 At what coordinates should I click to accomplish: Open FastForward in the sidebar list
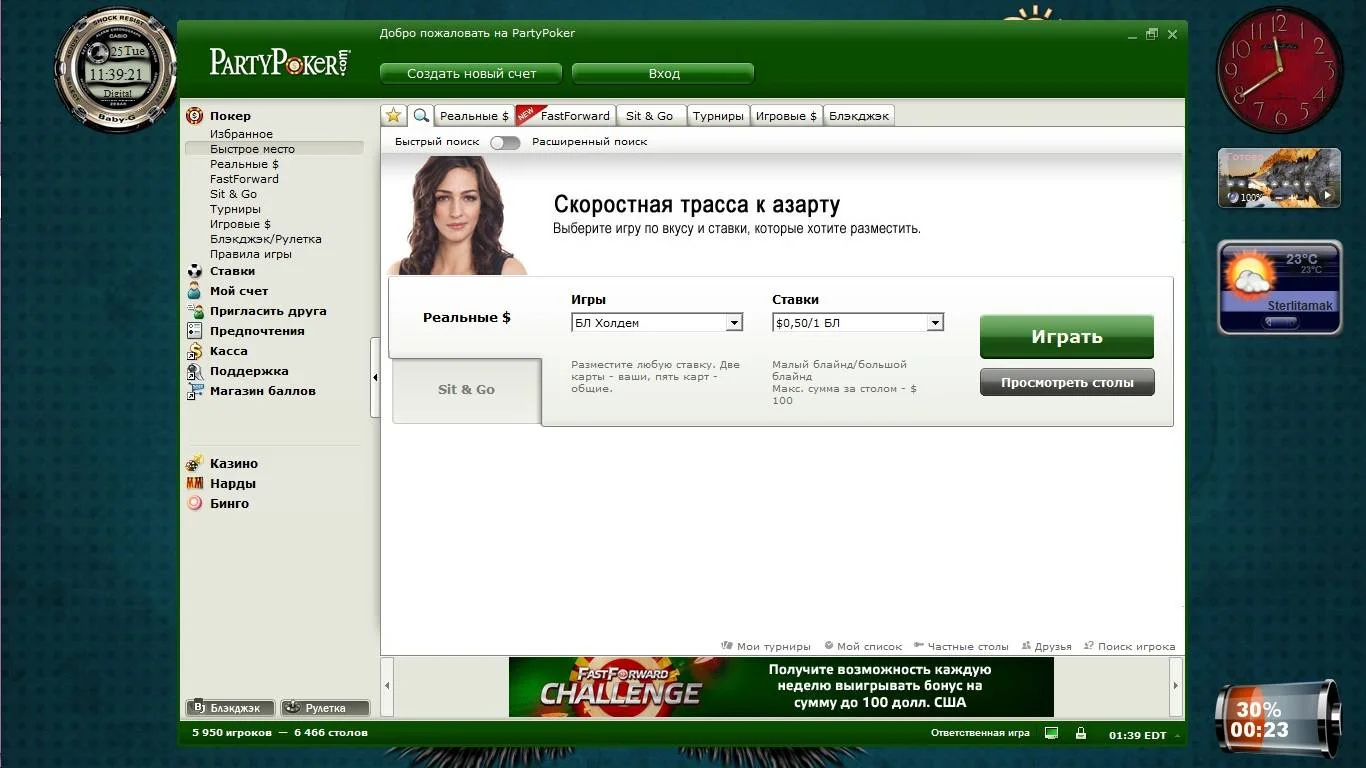[244, 179]
